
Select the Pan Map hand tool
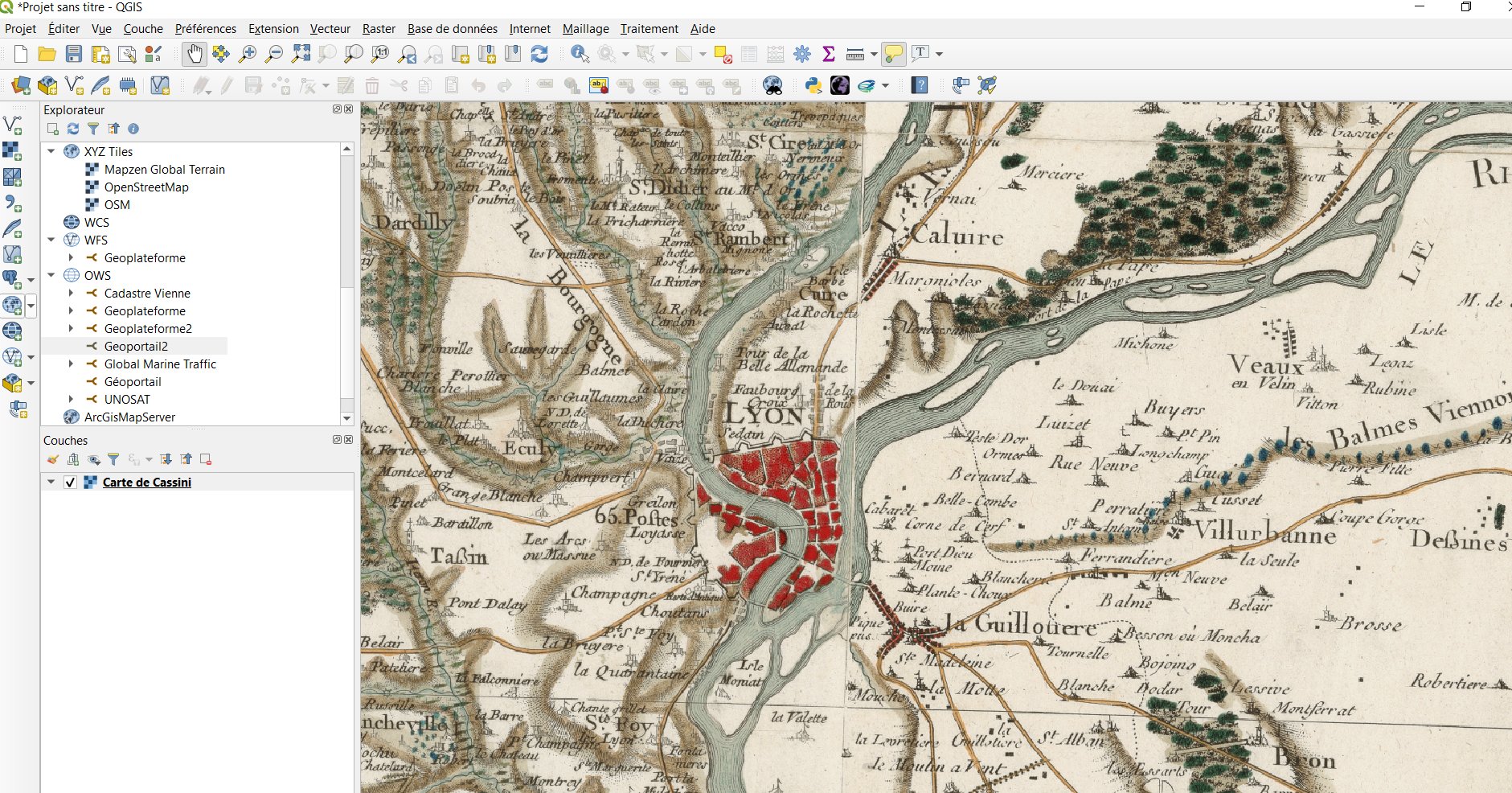coord(195,54)
